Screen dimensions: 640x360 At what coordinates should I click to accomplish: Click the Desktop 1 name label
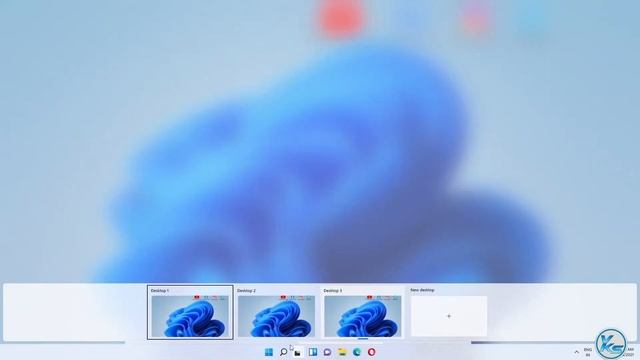[x=160, y=291]
